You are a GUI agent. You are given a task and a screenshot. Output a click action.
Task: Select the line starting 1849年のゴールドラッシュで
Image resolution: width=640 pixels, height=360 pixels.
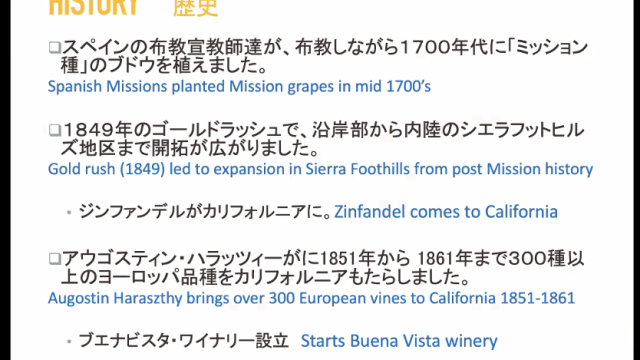(x=324, y=130)
